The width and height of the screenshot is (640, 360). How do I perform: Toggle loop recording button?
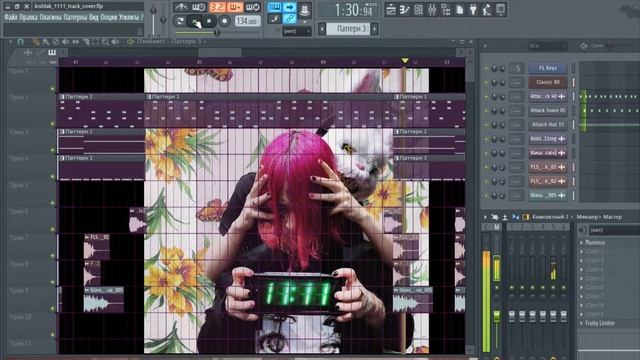click(253, 7)
